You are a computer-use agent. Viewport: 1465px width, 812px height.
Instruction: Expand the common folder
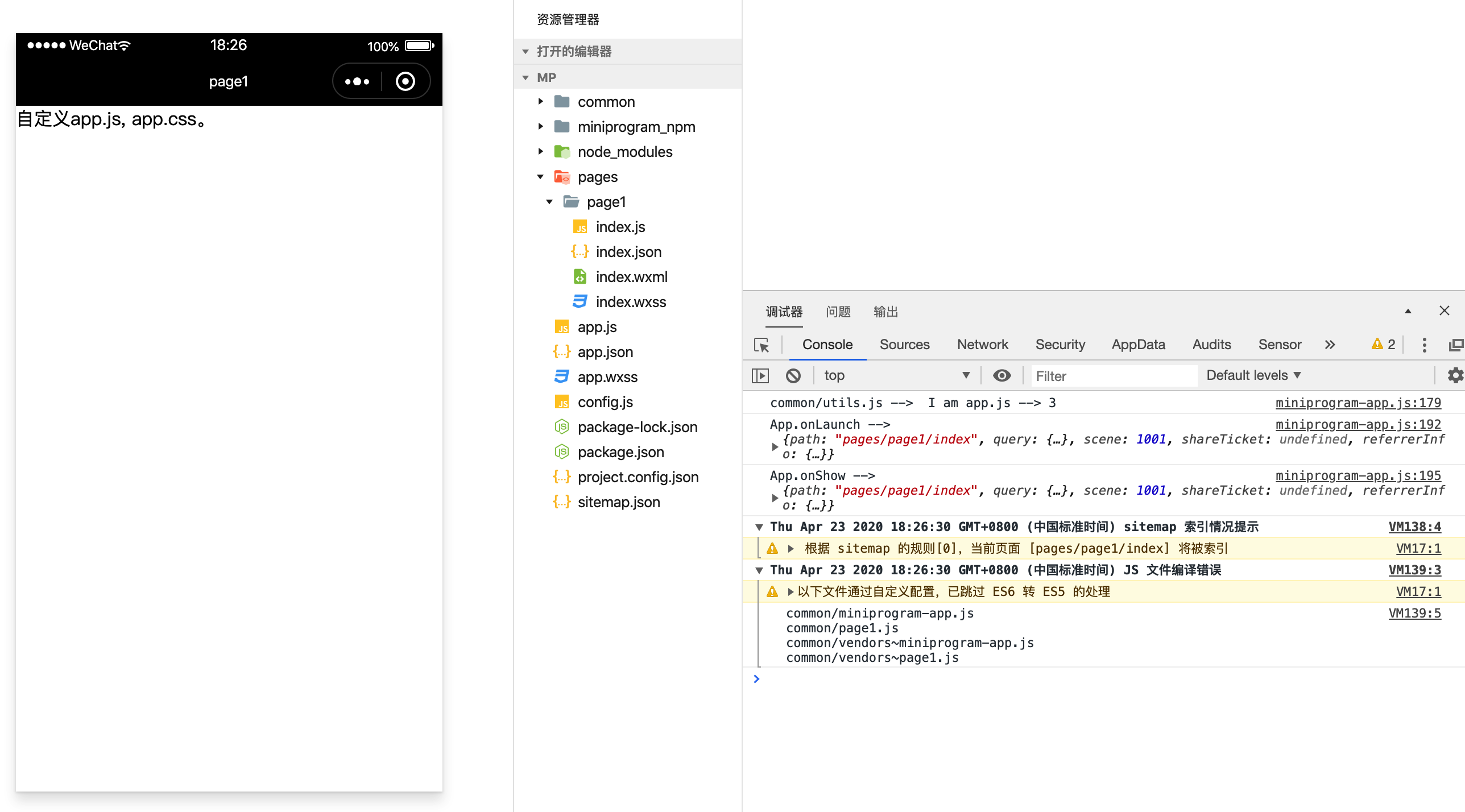[541, 102]
